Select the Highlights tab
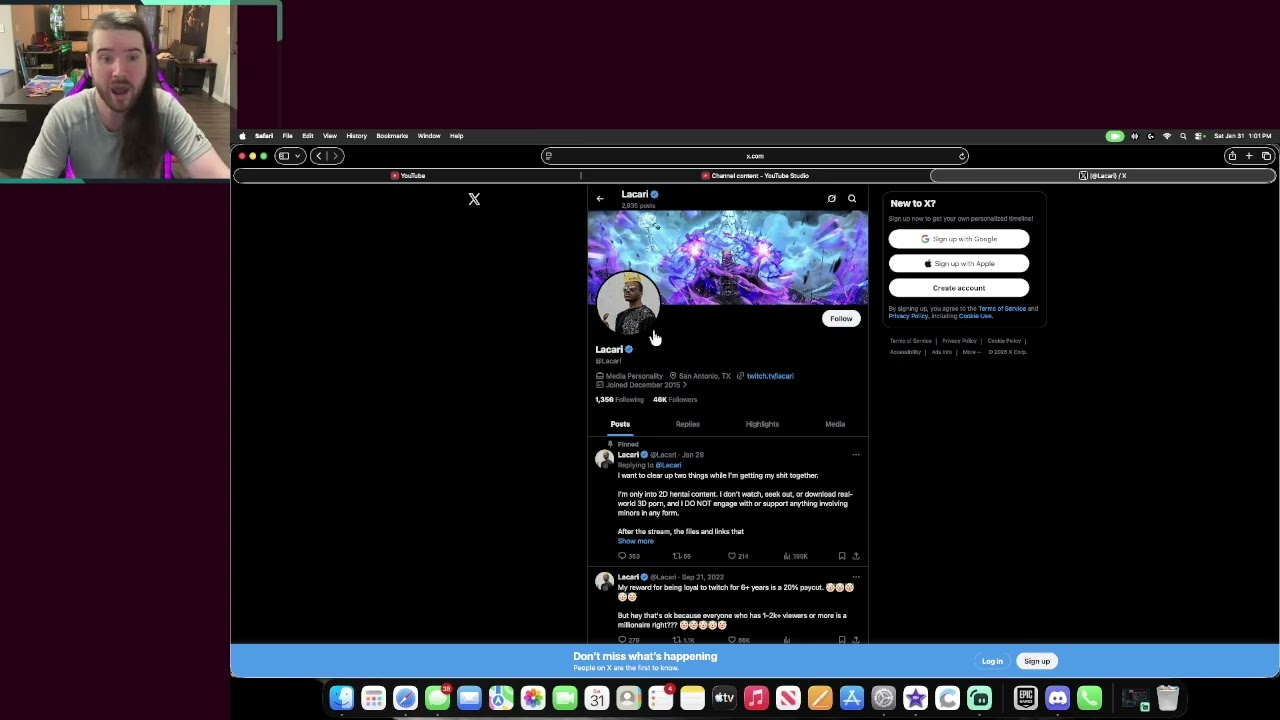This screenshot has height=720, width=1280. [762, 424]
